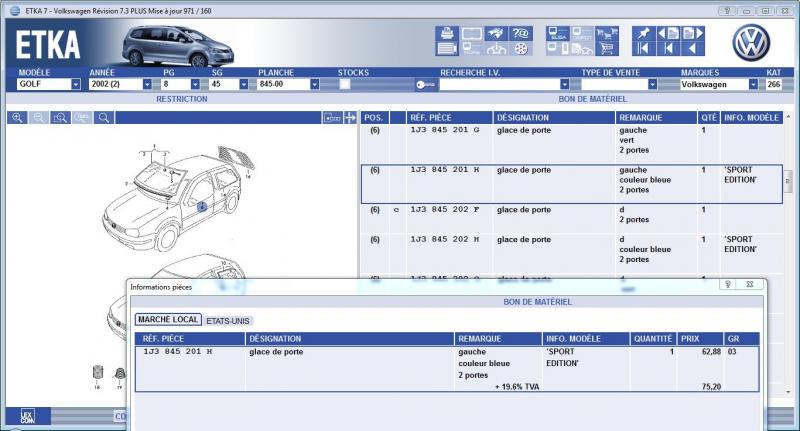Screen dimensions: 800x431
Task: Open the Année 2002 (2) dropdown
Action: pyautogui.click(x=147, y=84)
